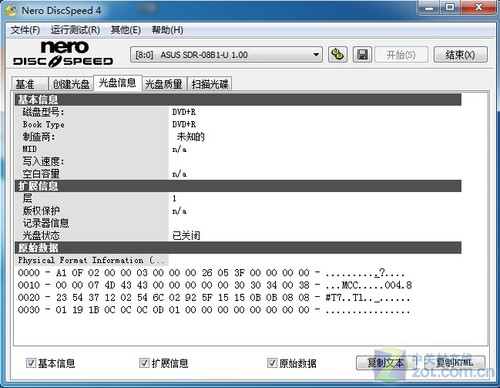
Task: Open the 运行测试(R) menu
Action: click(75, 30)
